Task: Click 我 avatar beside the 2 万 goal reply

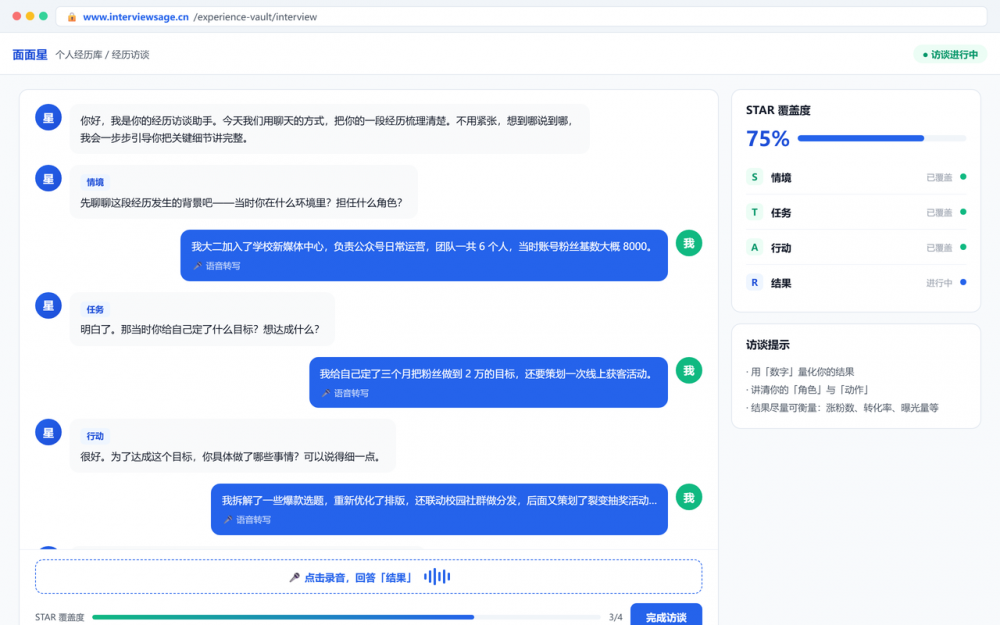Action: pyautogui.click(x=689, y=371)
